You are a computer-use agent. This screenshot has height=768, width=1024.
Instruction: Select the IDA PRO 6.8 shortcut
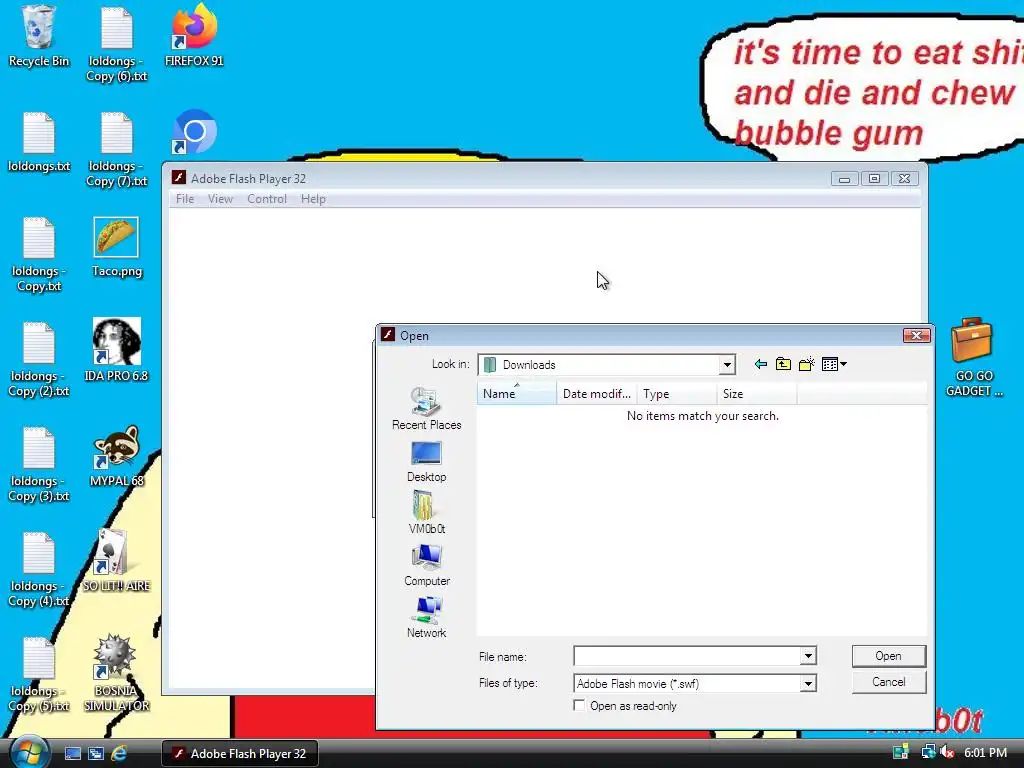pyautogui.click(x=116, y=351)
